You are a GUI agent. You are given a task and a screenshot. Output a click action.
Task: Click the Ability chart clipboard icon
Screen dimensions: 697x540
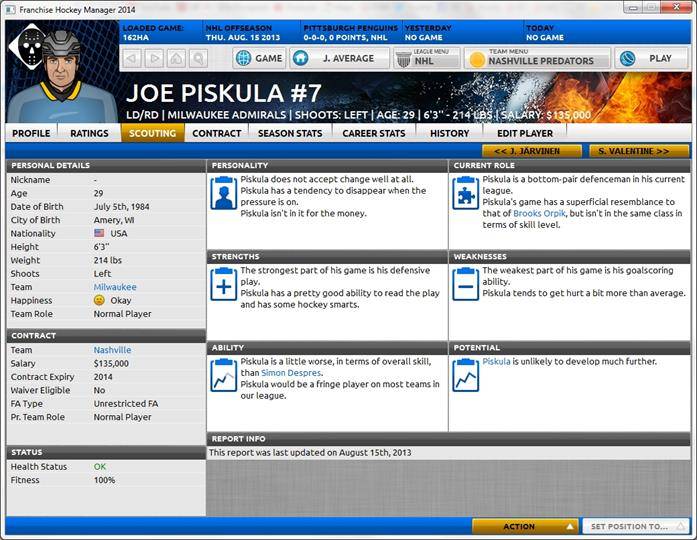click(x=224, y=376)
